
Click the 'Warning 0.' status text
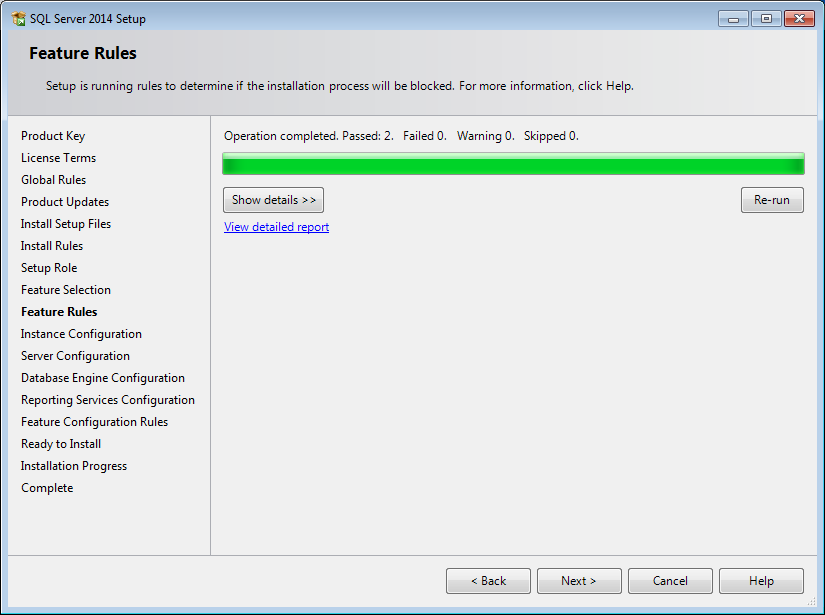coord(486,136)
